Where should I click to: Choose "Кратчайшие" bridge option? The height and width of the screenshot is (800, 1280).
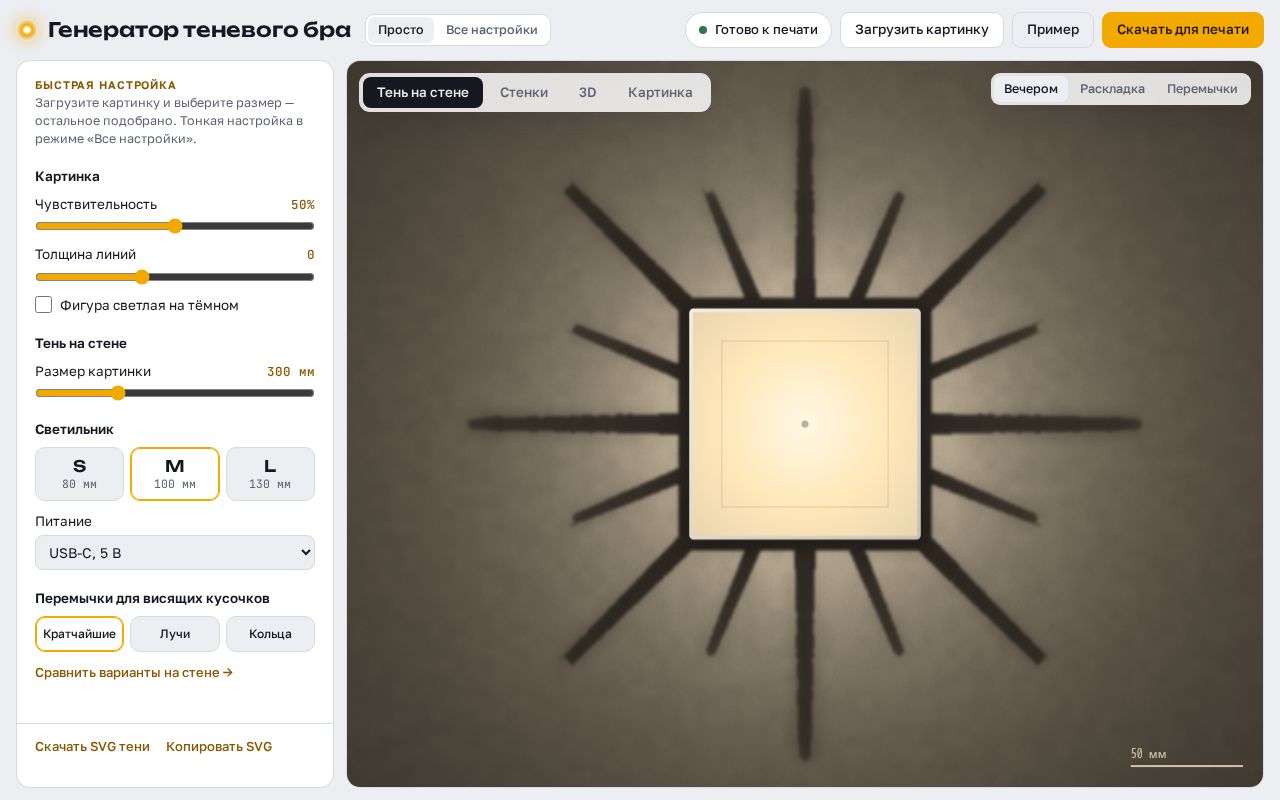click(x=80, y=634)
